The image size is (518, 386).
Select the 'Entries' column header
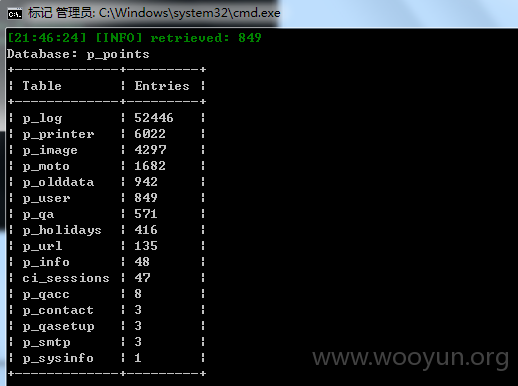(162, 86)
